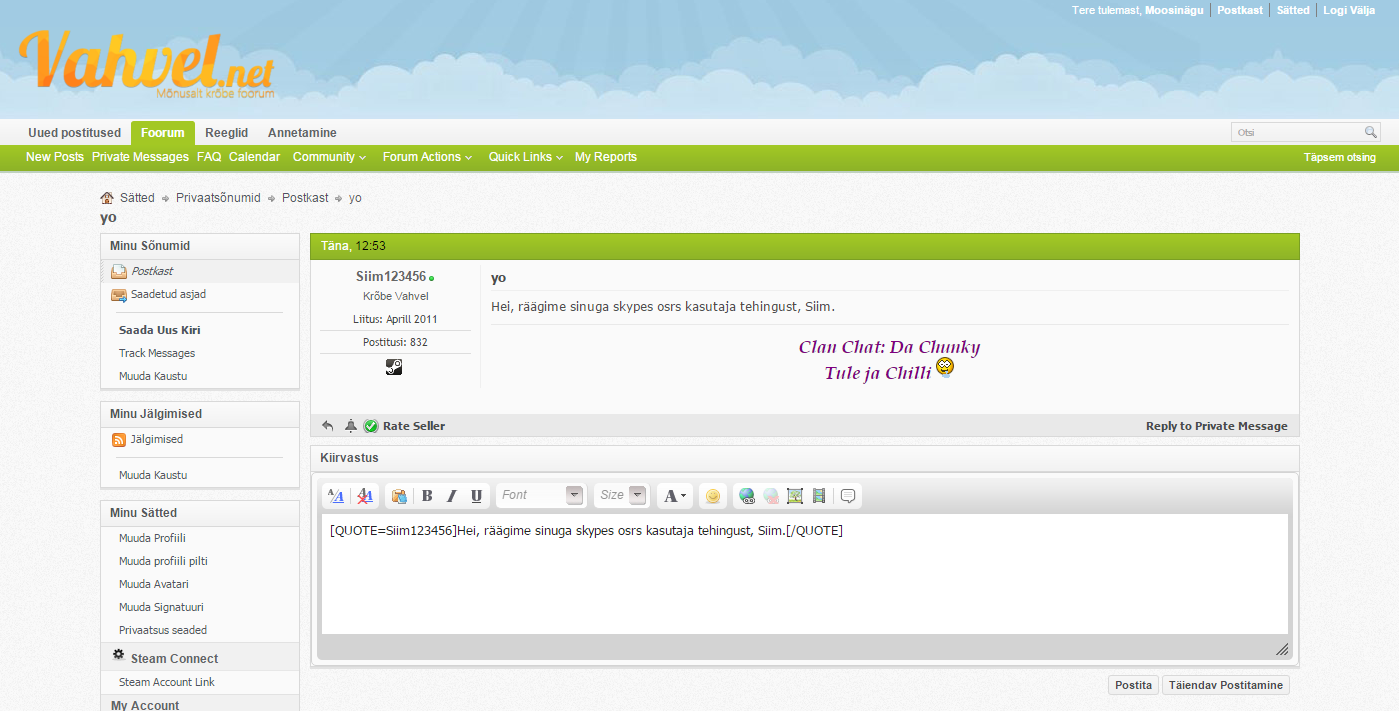
Task: Open the Uued postitused tab
Action: (75, 133)
